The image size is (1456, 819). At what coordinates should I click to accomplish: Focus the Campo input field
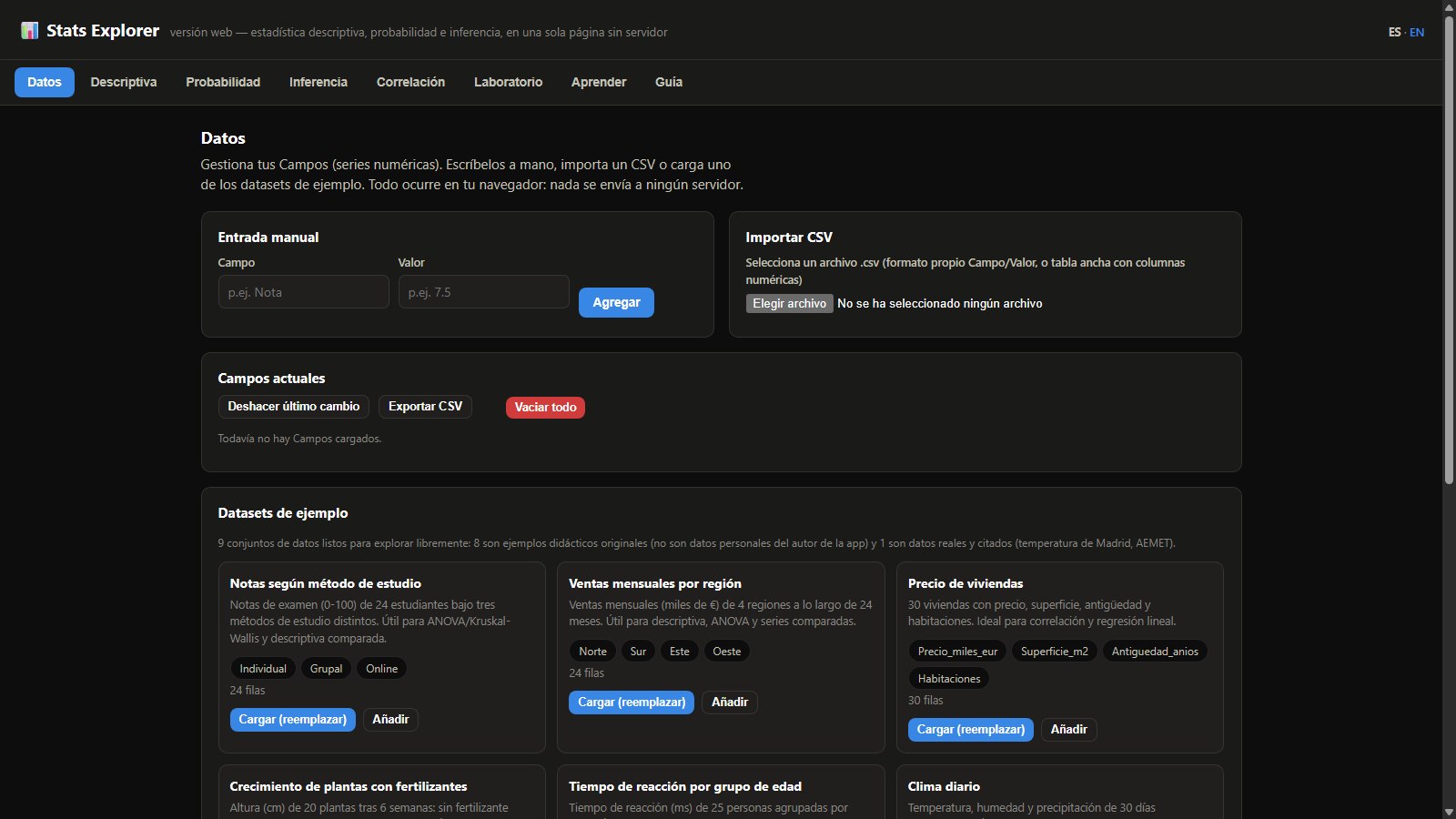(x=303, y=292)
